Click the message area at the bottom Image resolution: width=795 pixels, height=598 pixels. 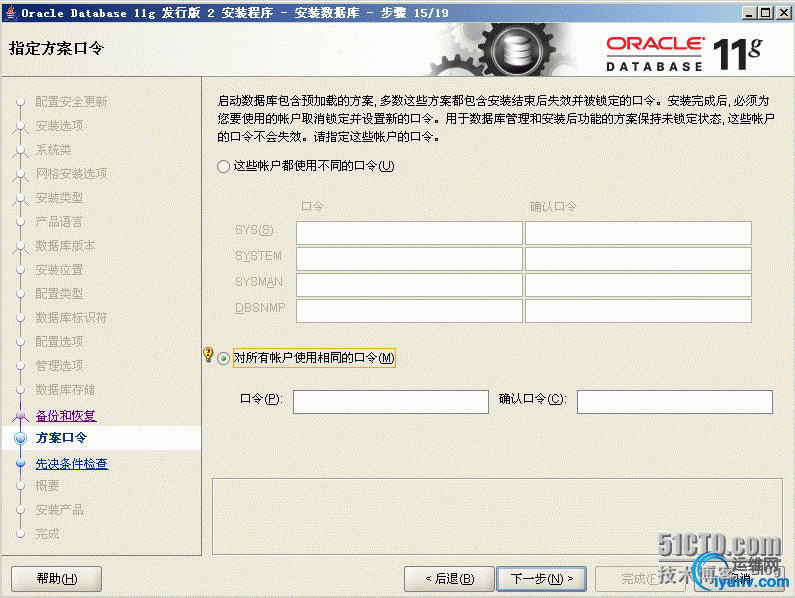(x=497, y=516)
